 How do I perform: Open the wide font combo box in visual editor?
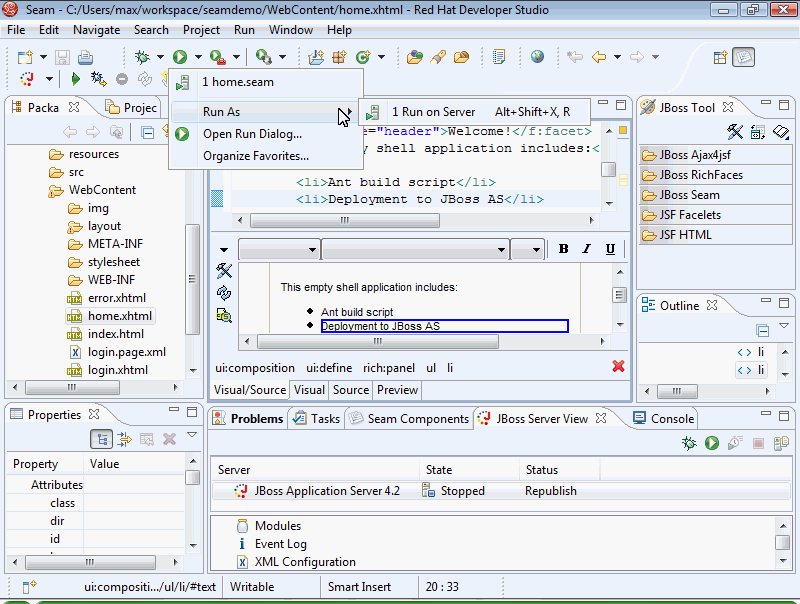[x=415, y=249]
